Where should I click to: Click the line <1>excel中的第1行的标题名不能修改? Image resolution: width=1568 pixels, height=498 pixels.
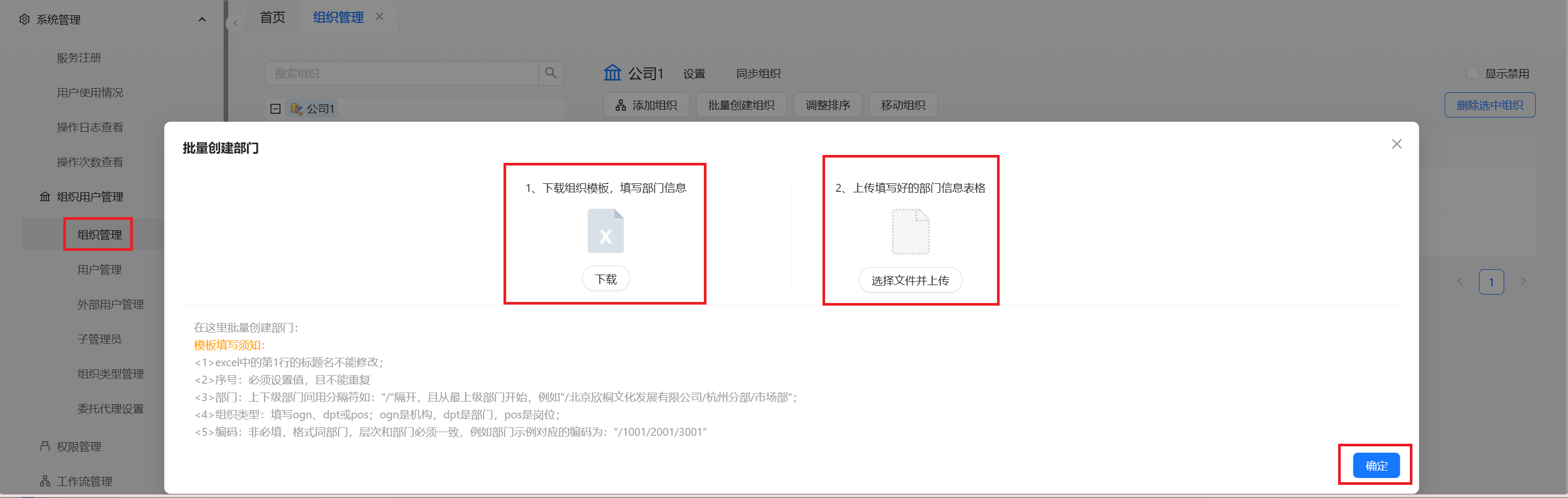(288, 363)
